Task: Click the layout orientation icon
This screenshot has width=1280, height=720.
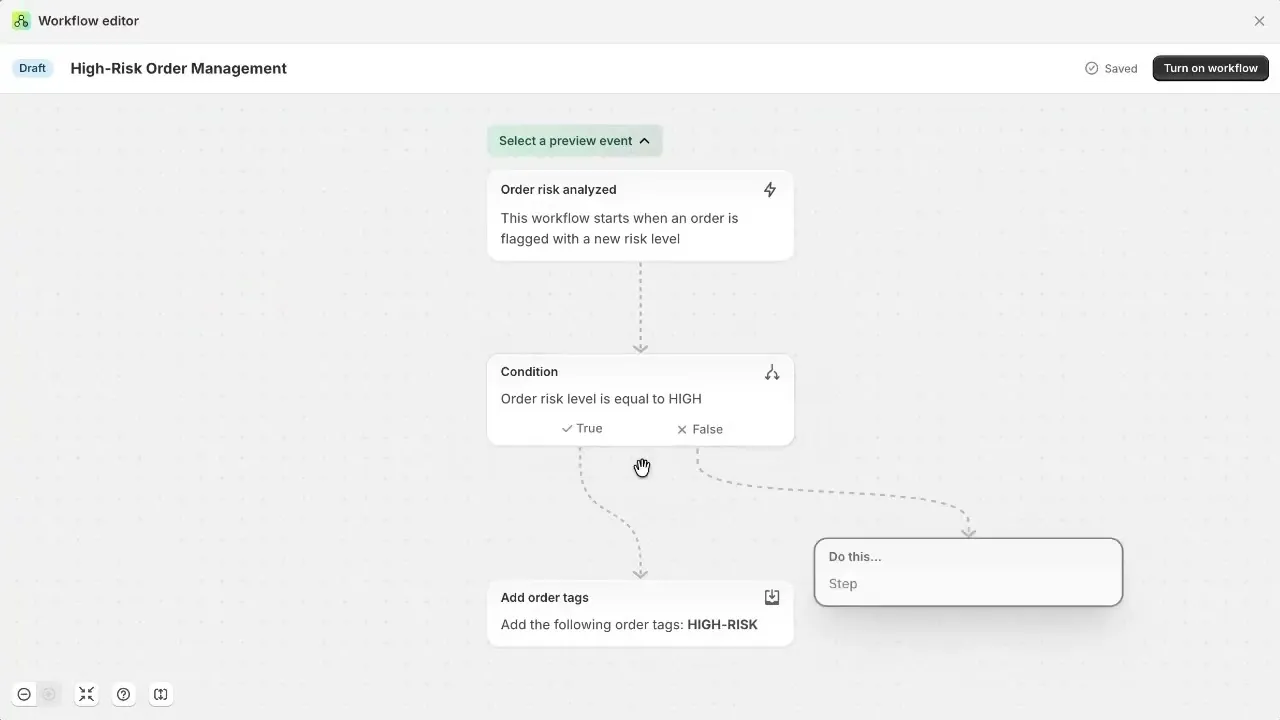Action: coord(160,694)
